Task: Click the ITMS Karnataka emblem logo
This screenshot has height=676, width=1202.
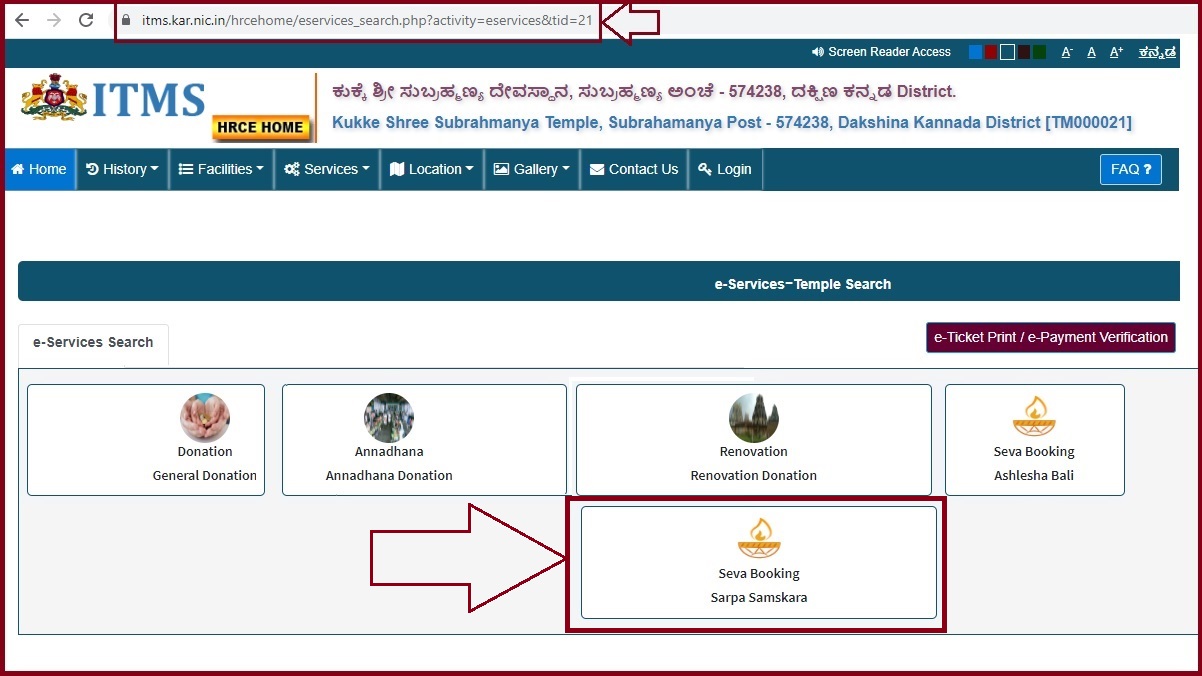Action: point(54,99)
